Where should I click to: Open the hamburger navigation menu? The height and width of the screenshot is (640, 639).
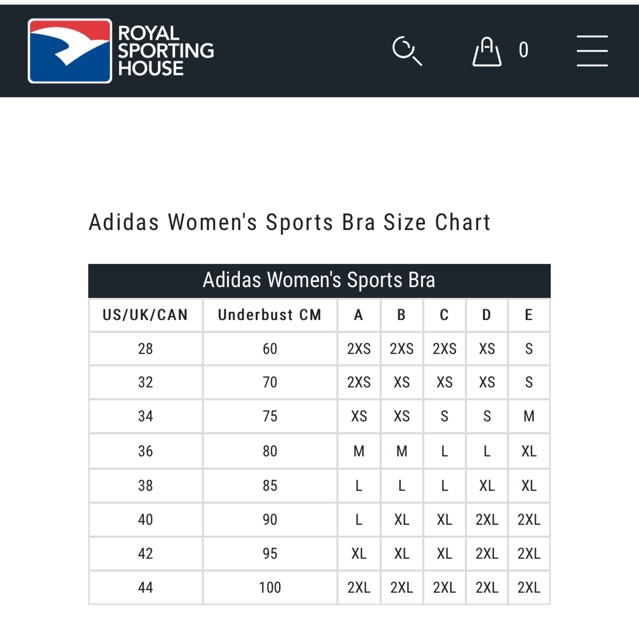(x=592, y=50)
